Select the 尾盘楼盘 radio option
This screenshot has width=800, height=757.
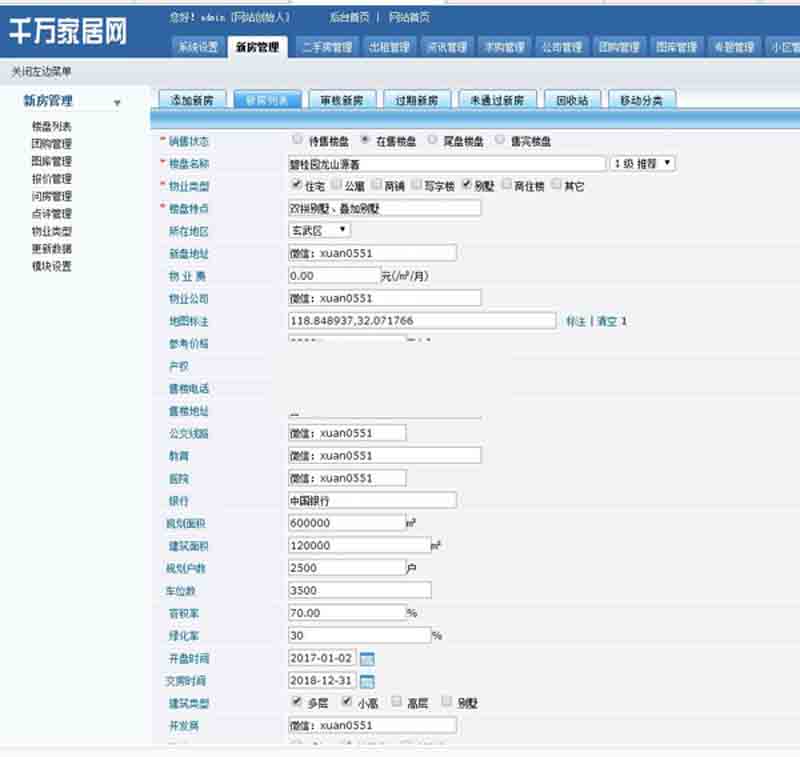coord(432,140)
